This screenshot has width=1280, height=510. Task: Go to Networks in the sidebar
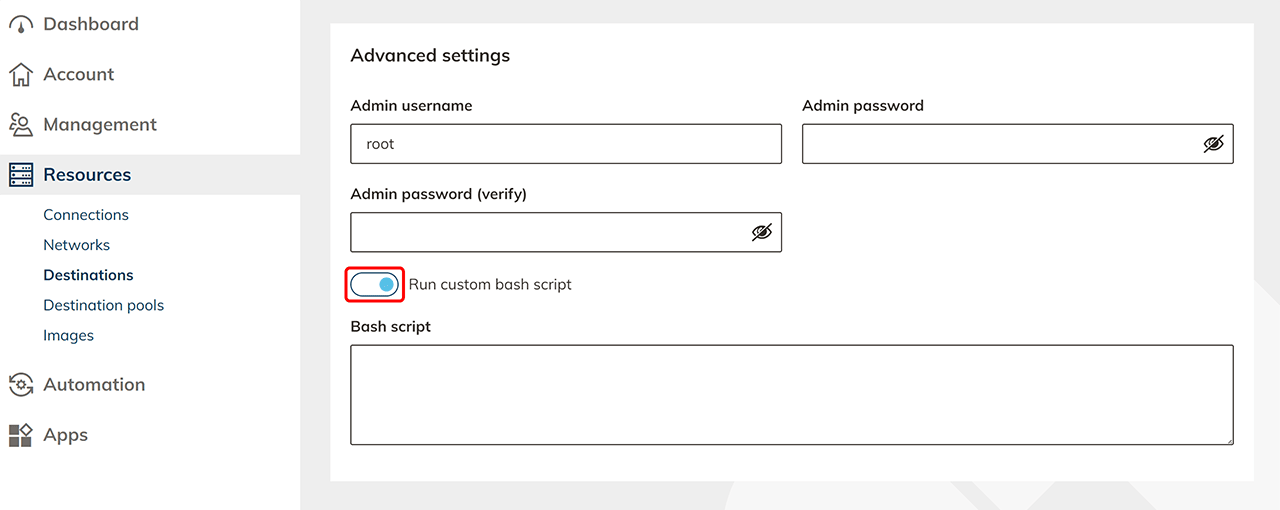(x=76, y=245)
